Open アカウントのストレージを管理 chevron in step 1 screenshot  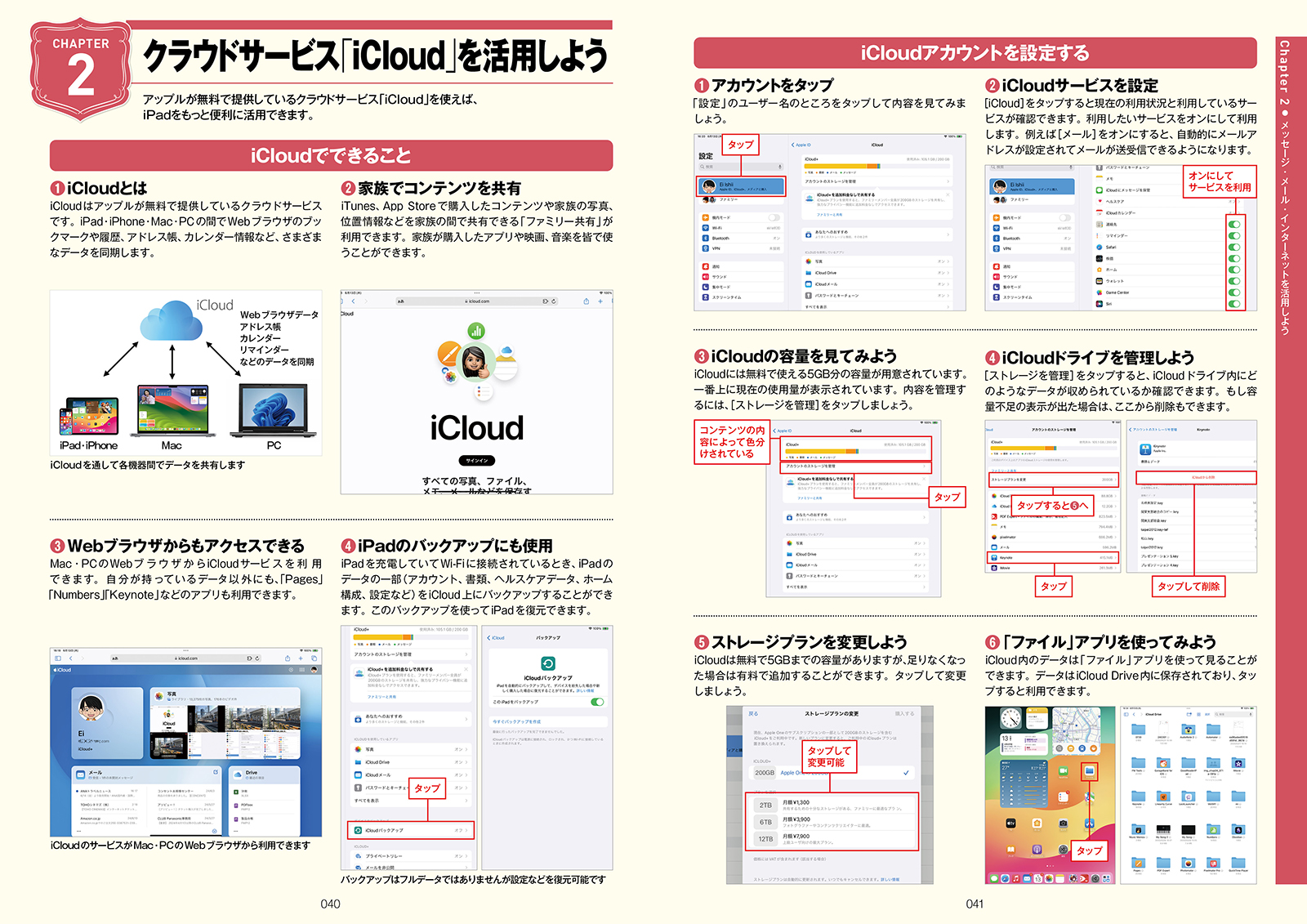(948, 181)
